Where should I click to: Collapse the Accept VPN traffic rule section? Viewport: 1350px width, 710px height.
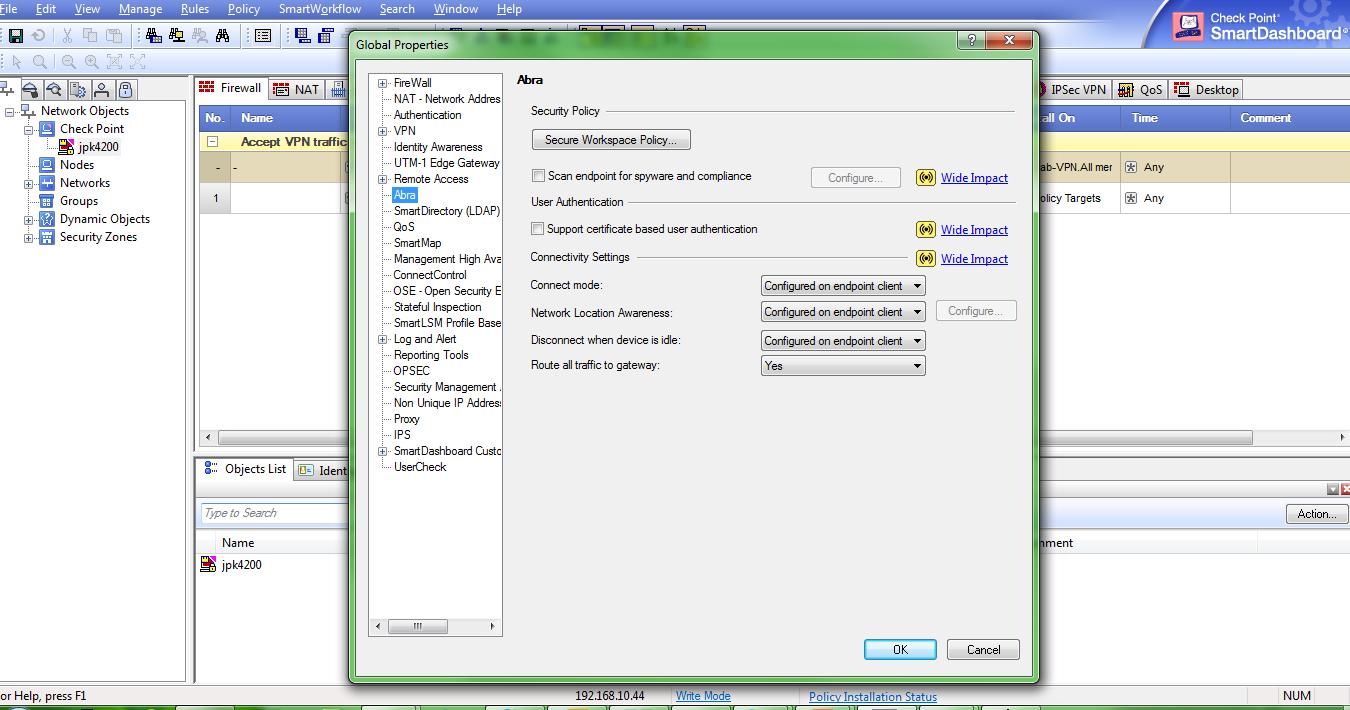[213, 142]
